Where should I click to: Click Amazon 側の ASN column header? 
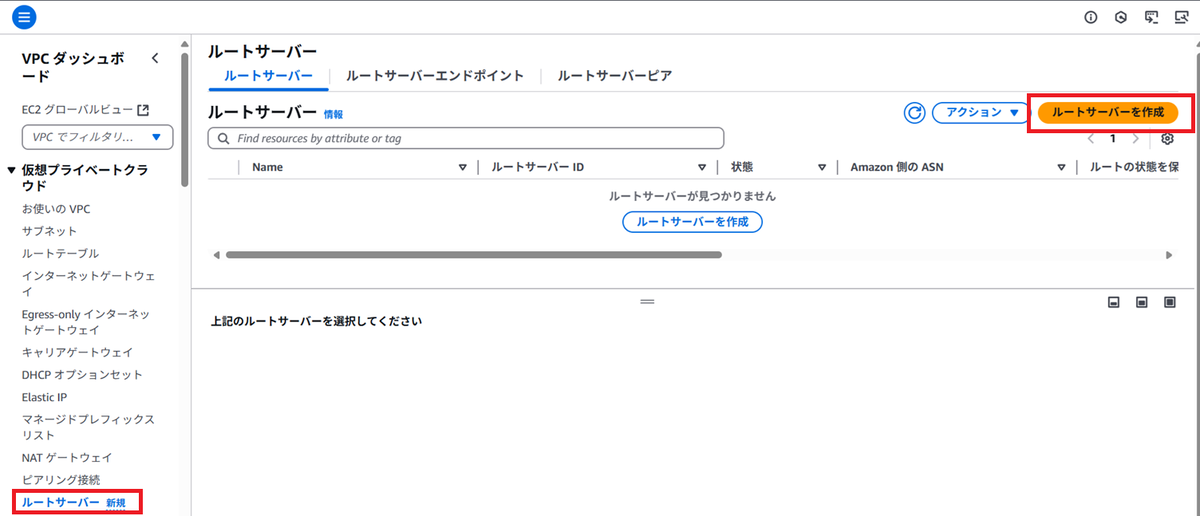(x=896, y=167)
